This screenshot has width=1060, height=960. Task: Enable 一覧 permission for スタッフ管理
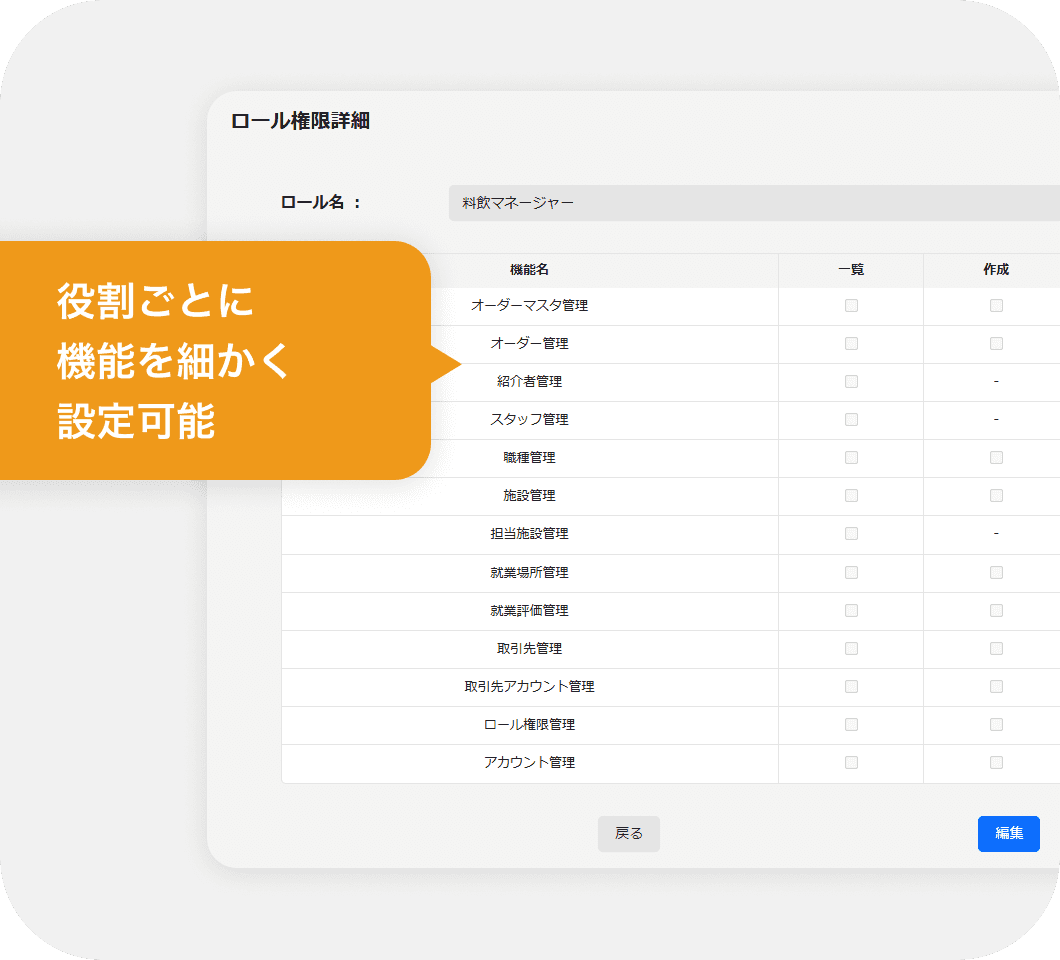tap(851, 420)
